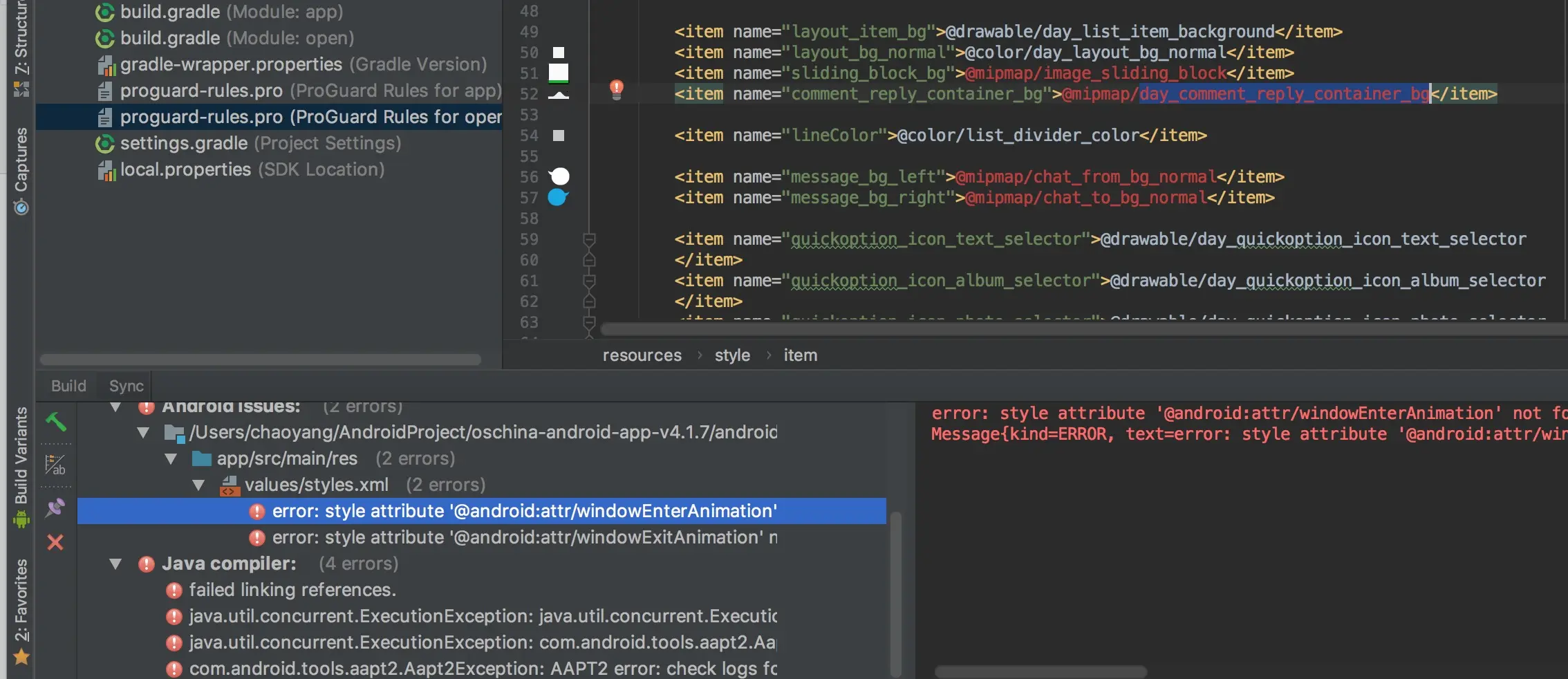
Task: Click the red lightbulb quick-fix icon
Action: (617, 89)
